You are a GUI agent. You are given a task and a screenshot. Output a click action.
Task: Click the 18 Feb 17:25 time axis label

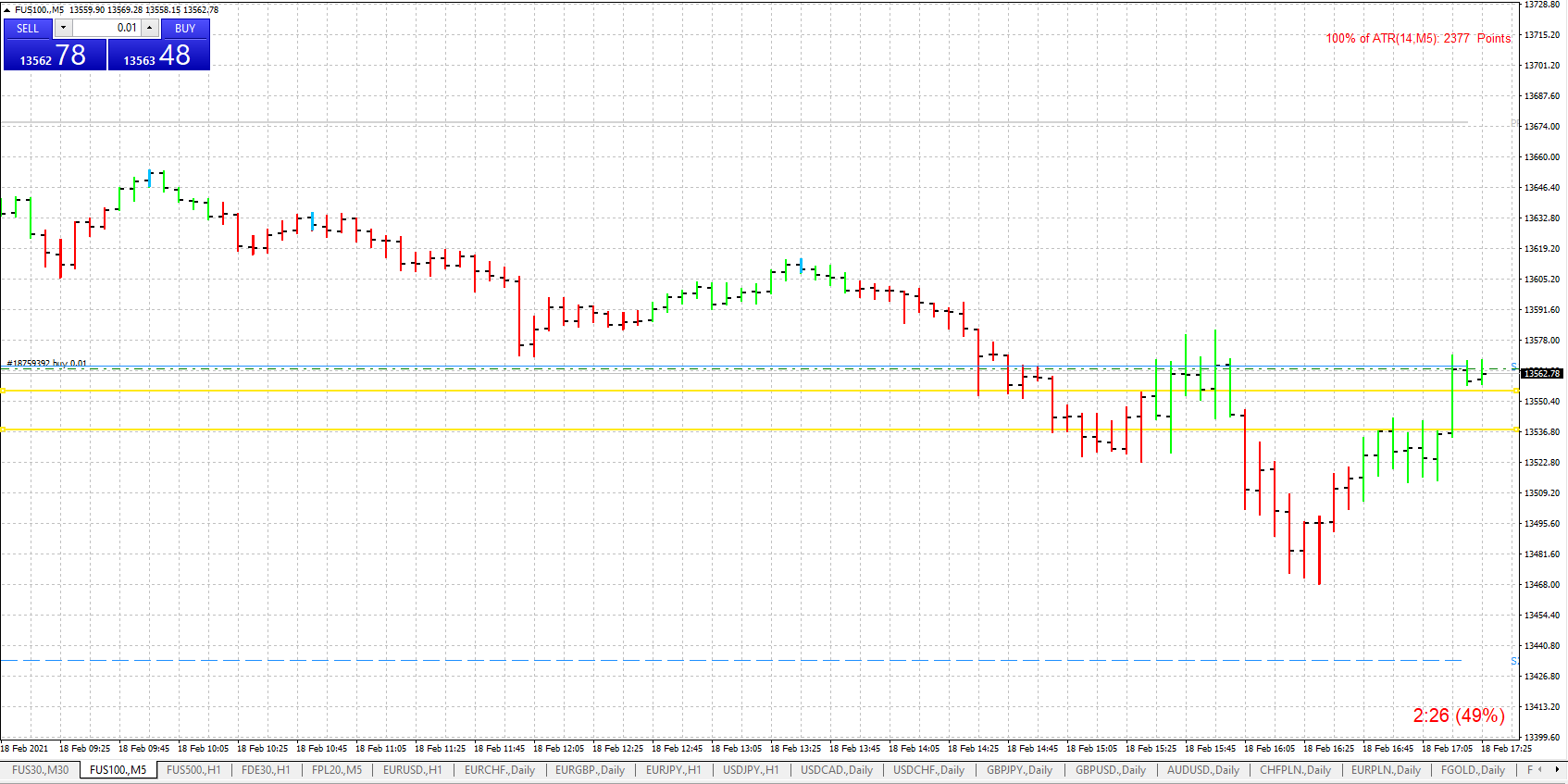coord(1506,748)
